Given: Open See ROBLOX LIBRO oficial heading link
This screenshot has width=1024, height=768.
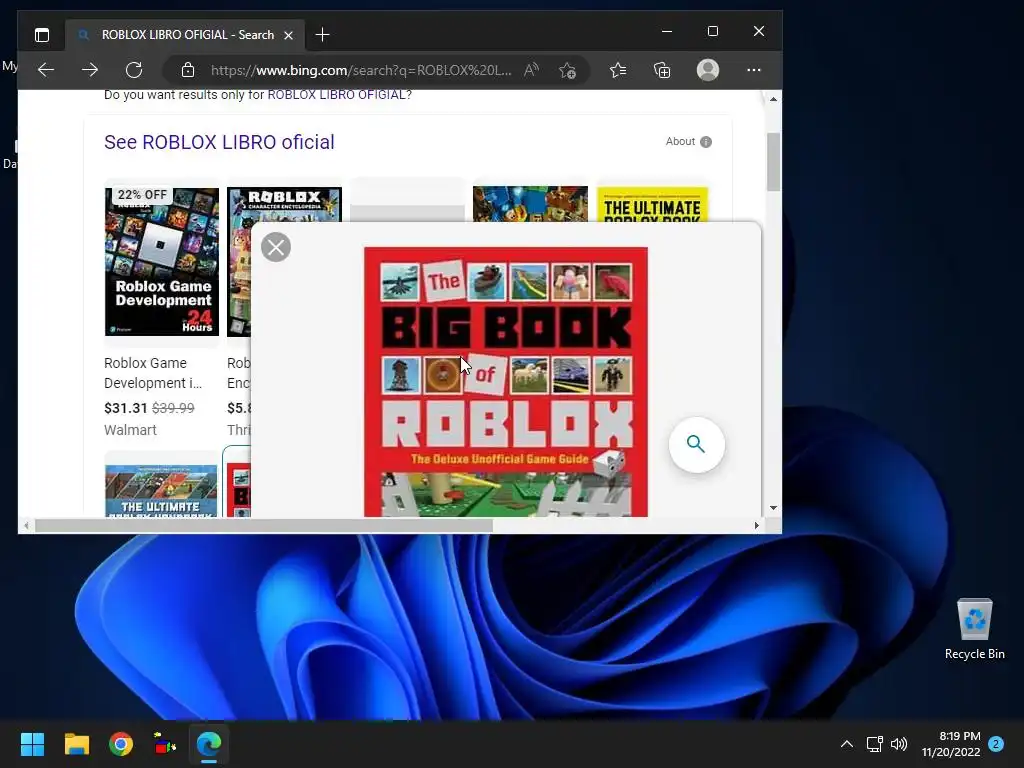Looking at the screenshot, I should tap(219, 142).
